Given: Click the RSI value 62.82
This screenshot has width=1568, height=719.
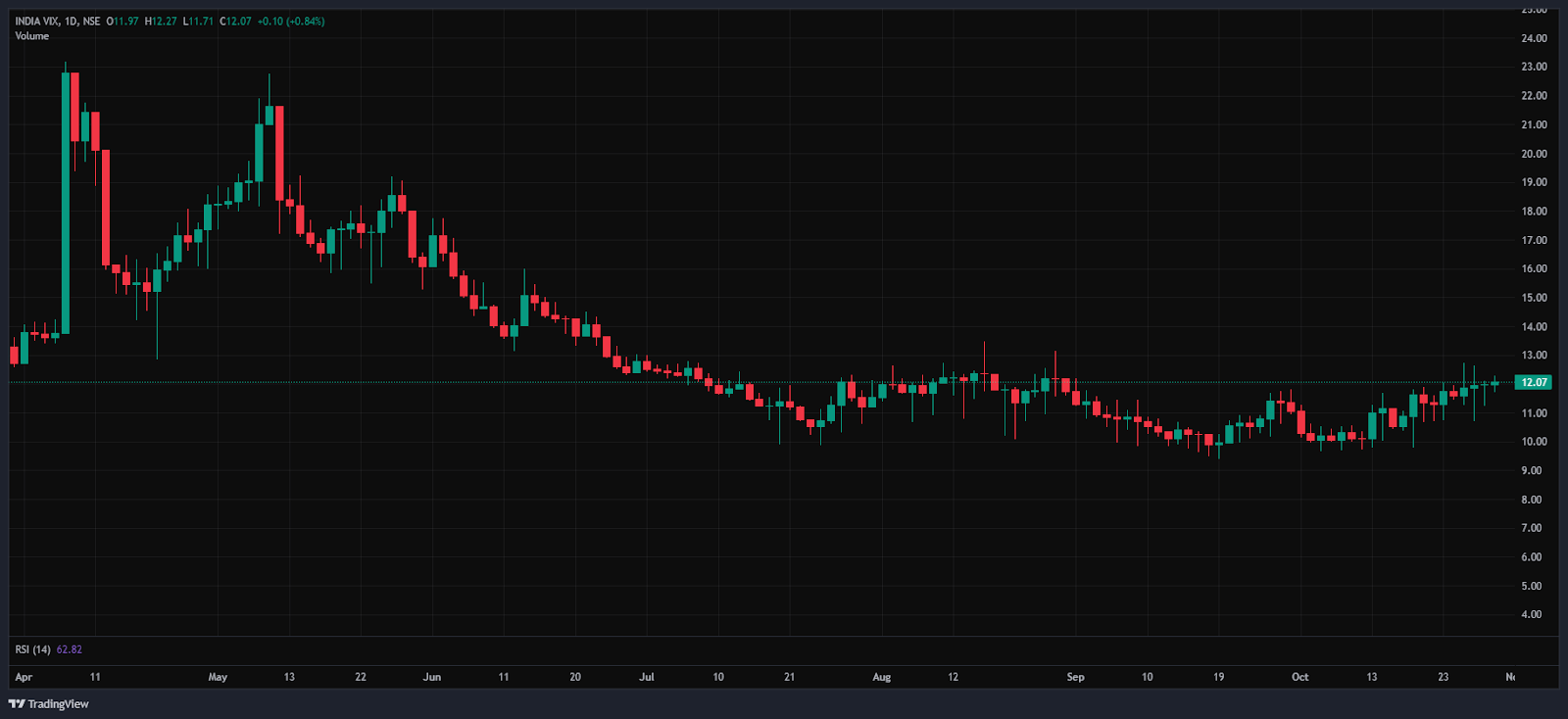Looking at the screenshot, I should (70, 649).
